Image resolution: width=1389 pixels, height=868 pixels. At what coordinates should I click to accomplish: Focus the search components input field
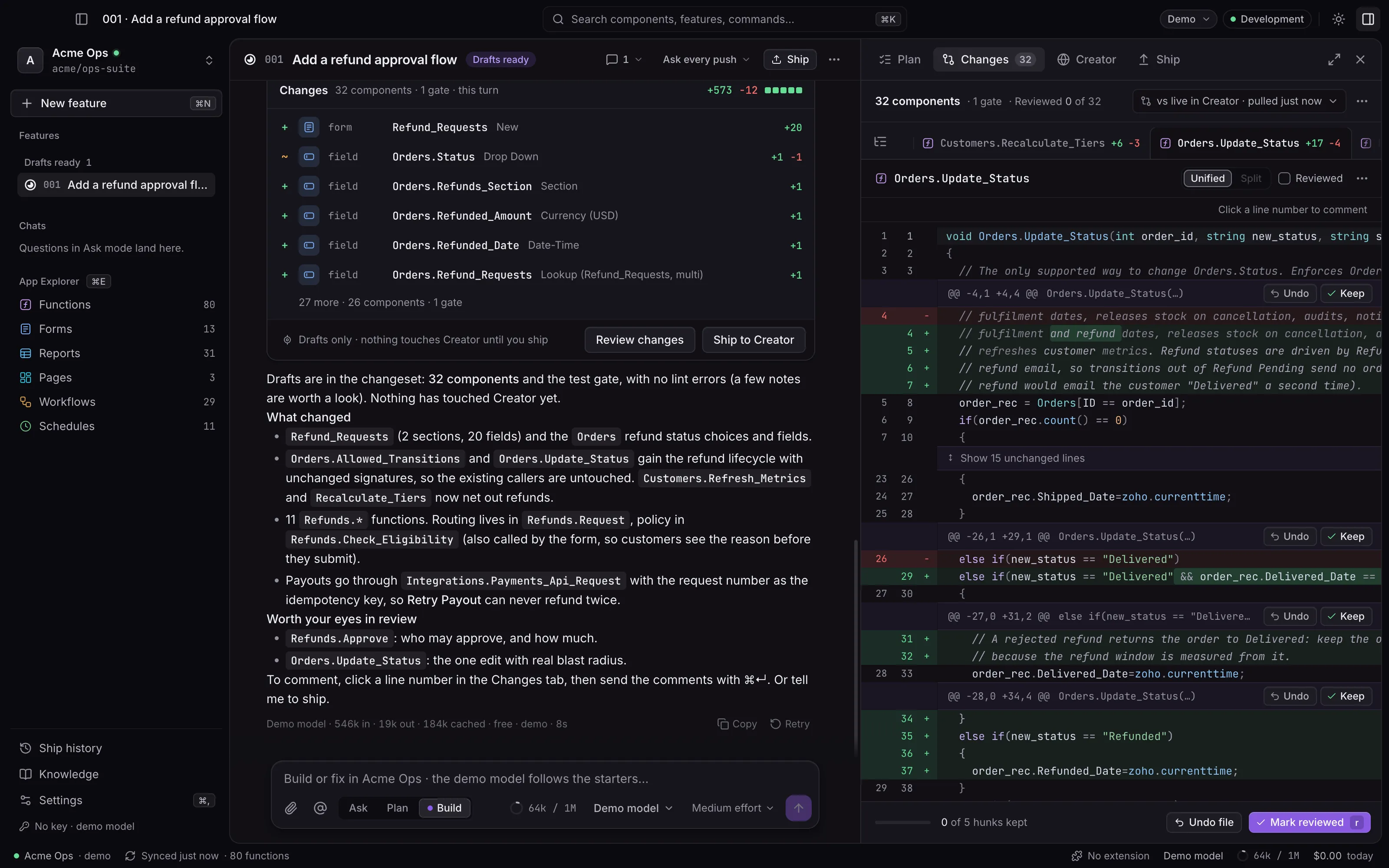[x=724, y=19]
